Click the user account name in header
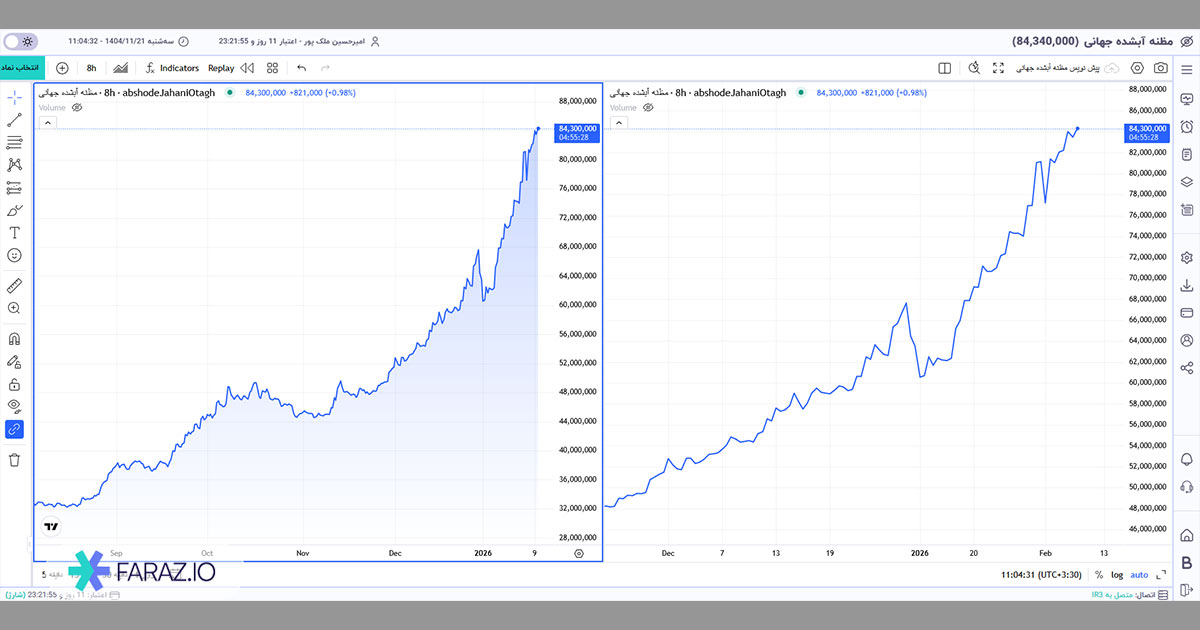The height and width of the screenshot is (630, 1200). 334,41
